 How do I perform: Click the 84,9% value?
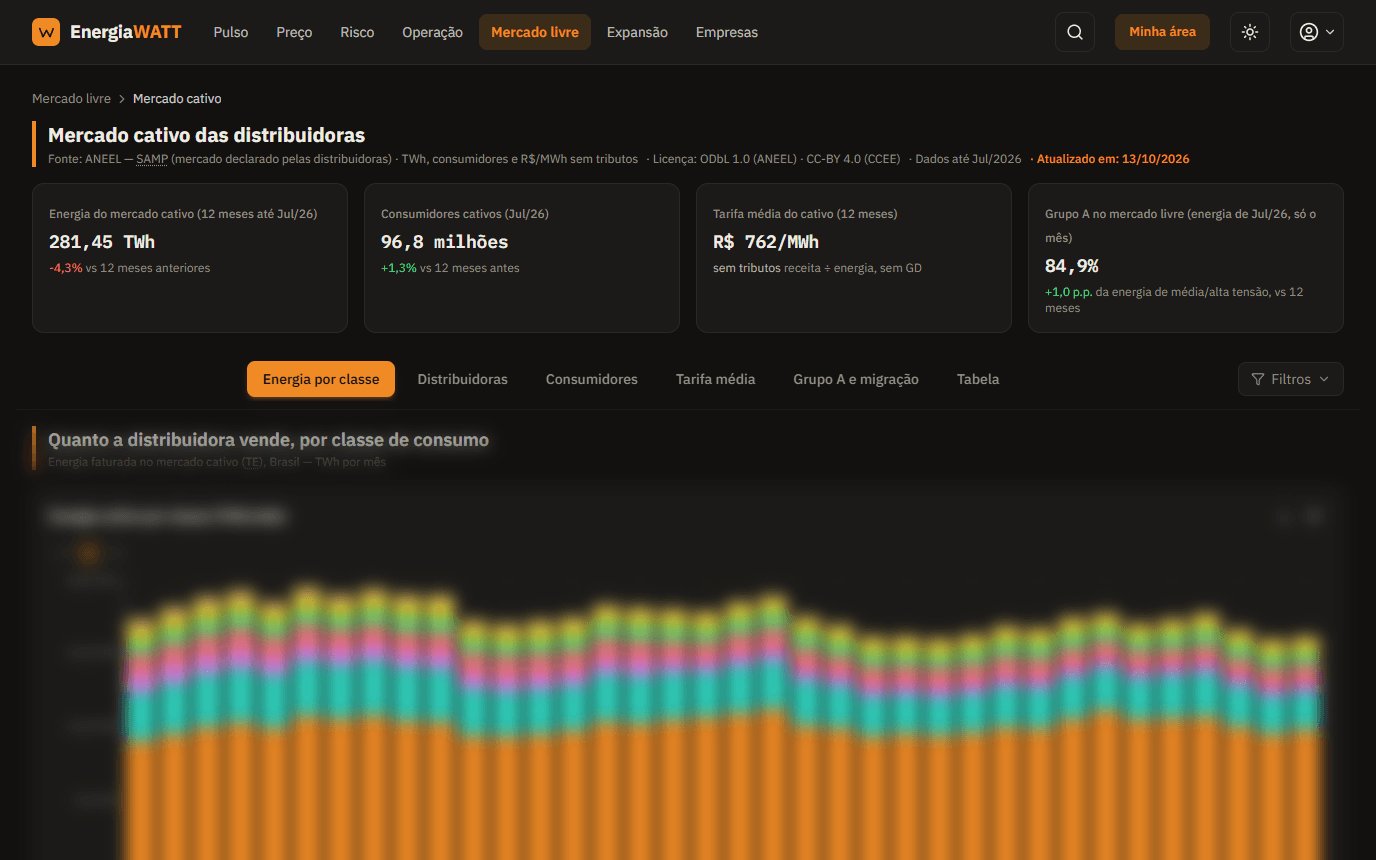[1072, 266]
